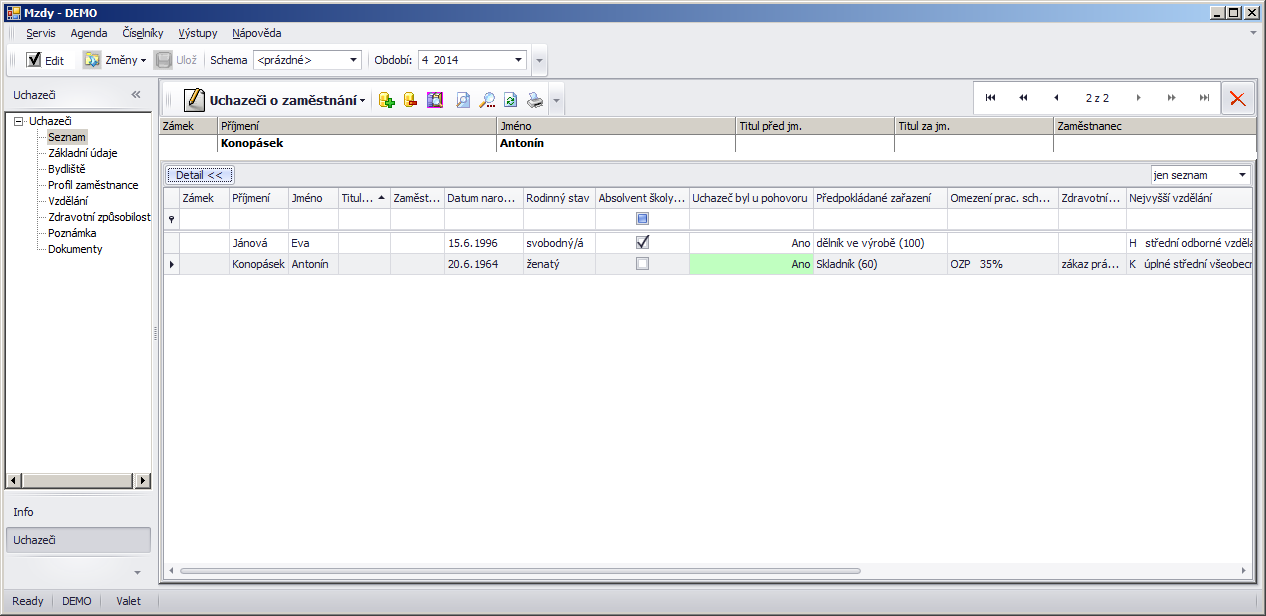This screenshot has width=1266, height=616.
Task: Click the Detail << button
Action: tap(199, 175)
